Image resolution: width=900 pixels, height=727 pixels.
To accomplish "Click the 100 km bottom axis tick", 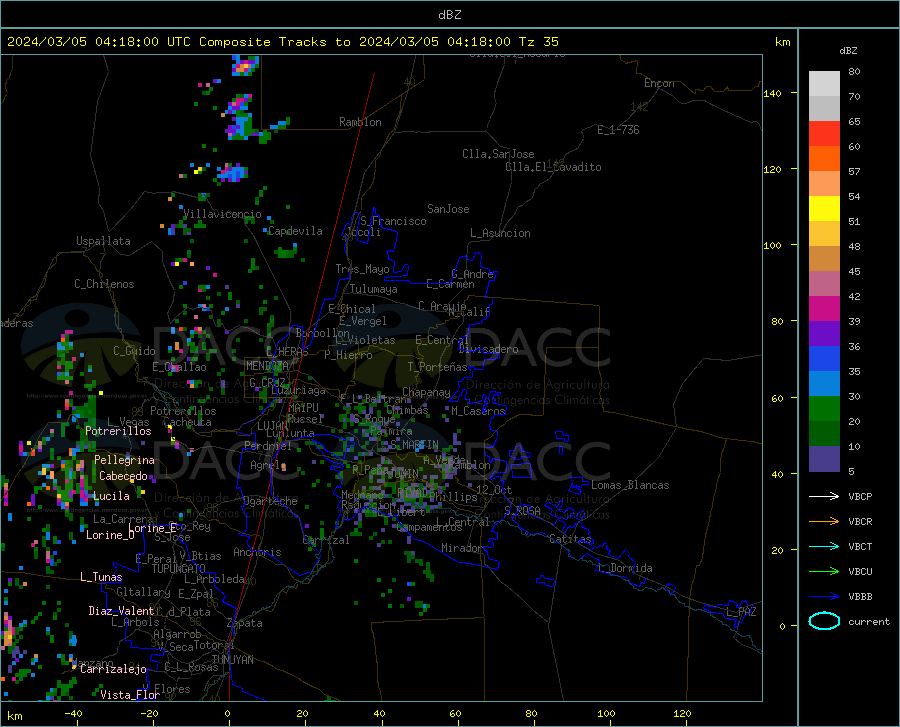I will 606,714.
